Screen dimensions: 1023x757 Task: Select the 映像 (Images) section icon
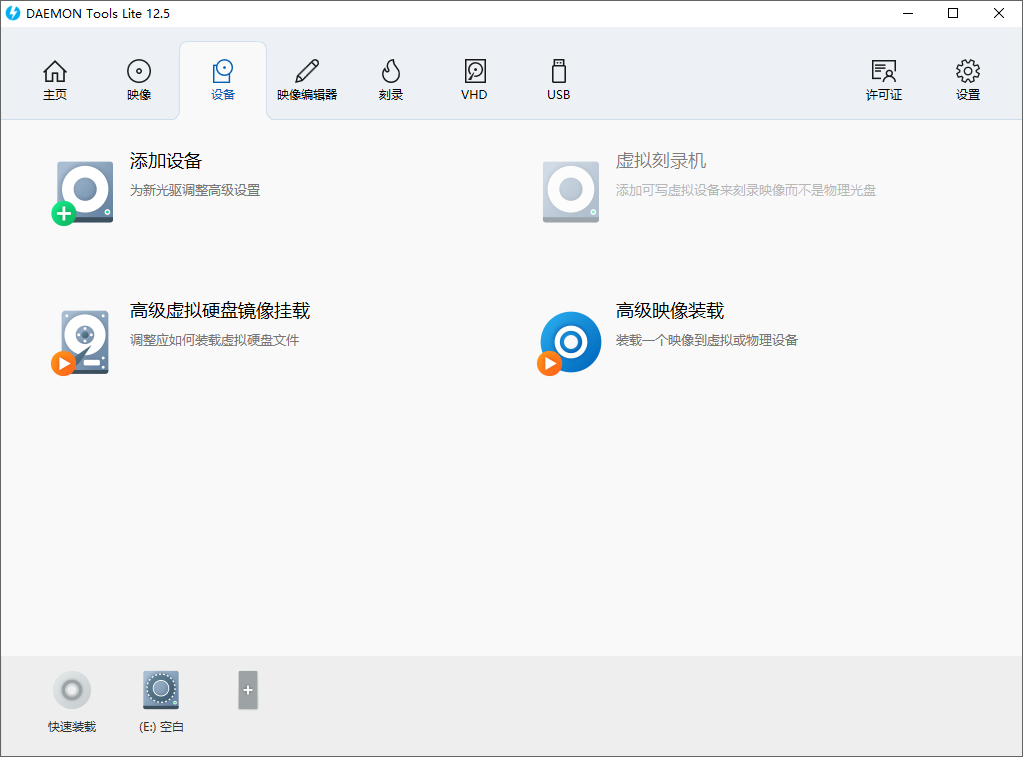pos(138,79)
